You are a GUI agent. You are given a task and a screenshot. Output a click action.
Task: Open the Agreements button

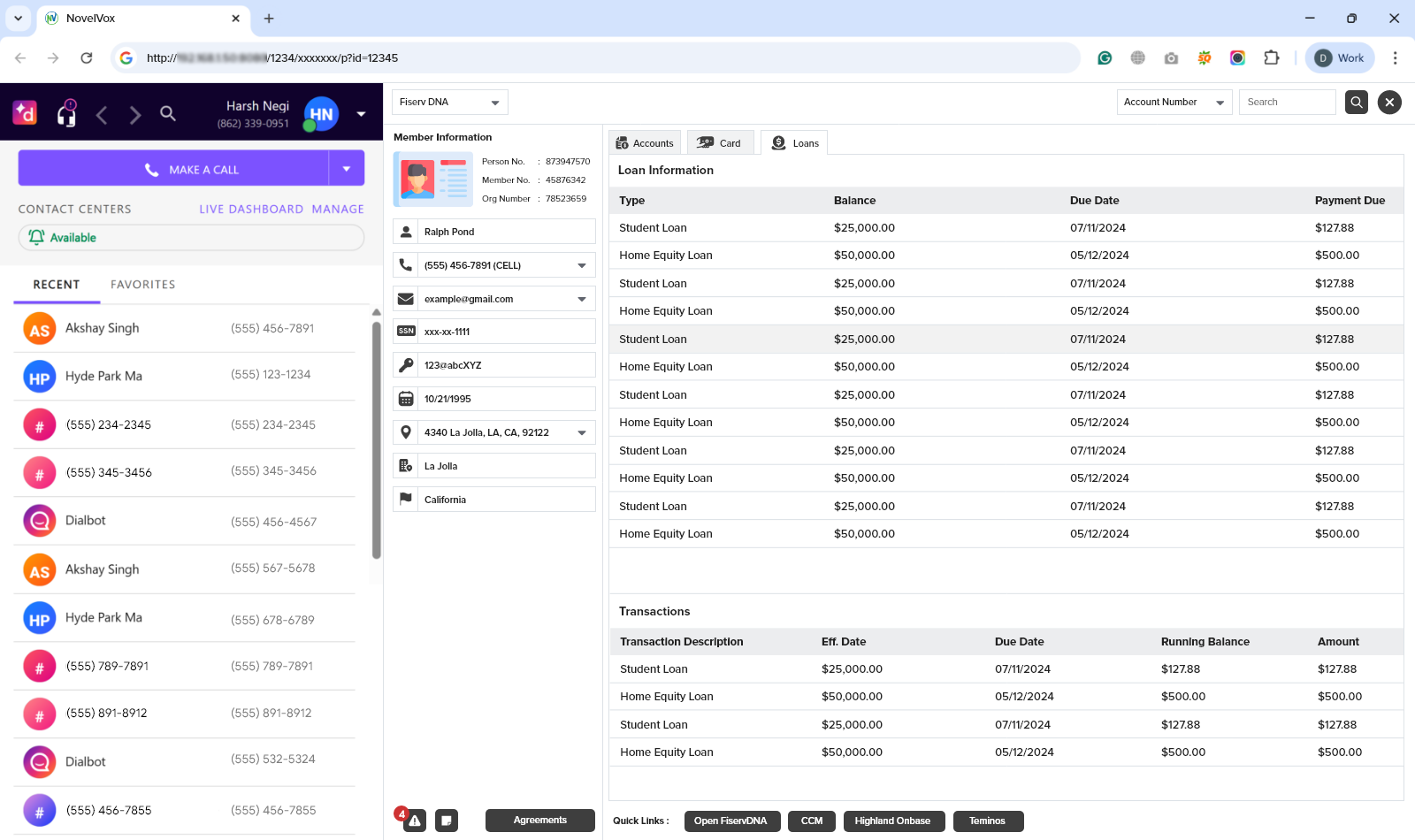point(539,821)
